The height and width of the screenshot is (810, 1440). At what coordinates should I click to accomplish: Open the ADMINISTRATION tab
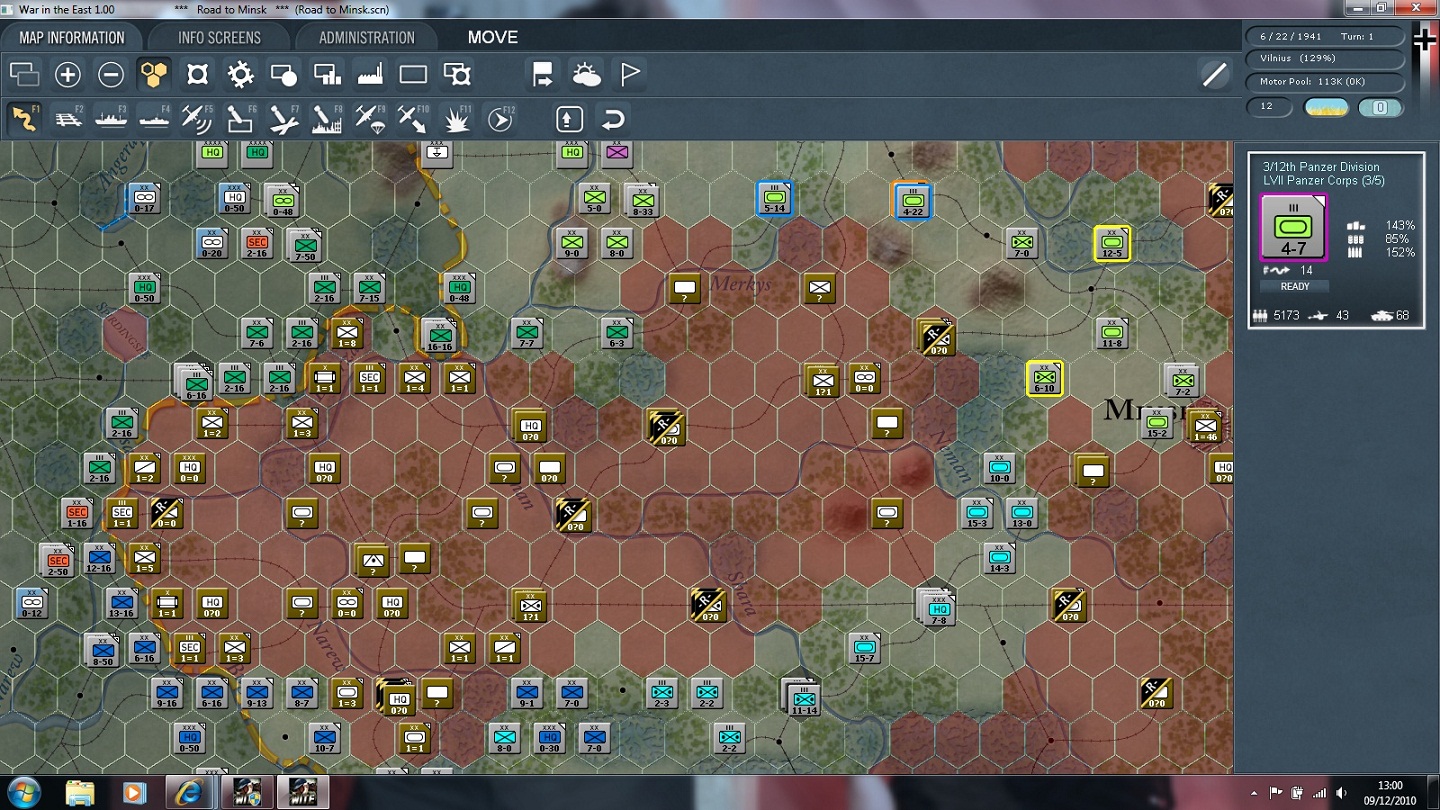pos(366,38)
